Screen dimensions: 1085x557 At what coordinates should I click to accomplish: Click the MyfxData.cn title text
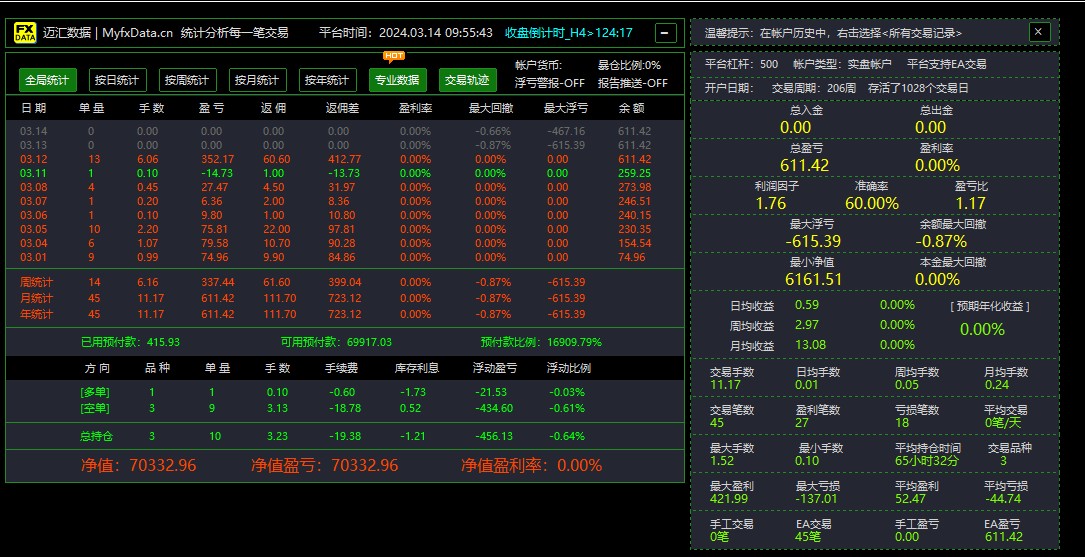[138, 33]
